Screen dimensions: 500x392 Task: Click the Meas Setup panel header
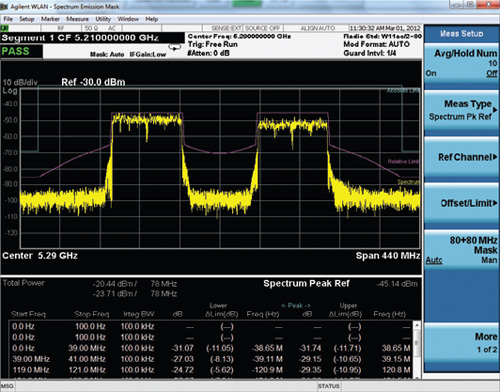[461, 33]
